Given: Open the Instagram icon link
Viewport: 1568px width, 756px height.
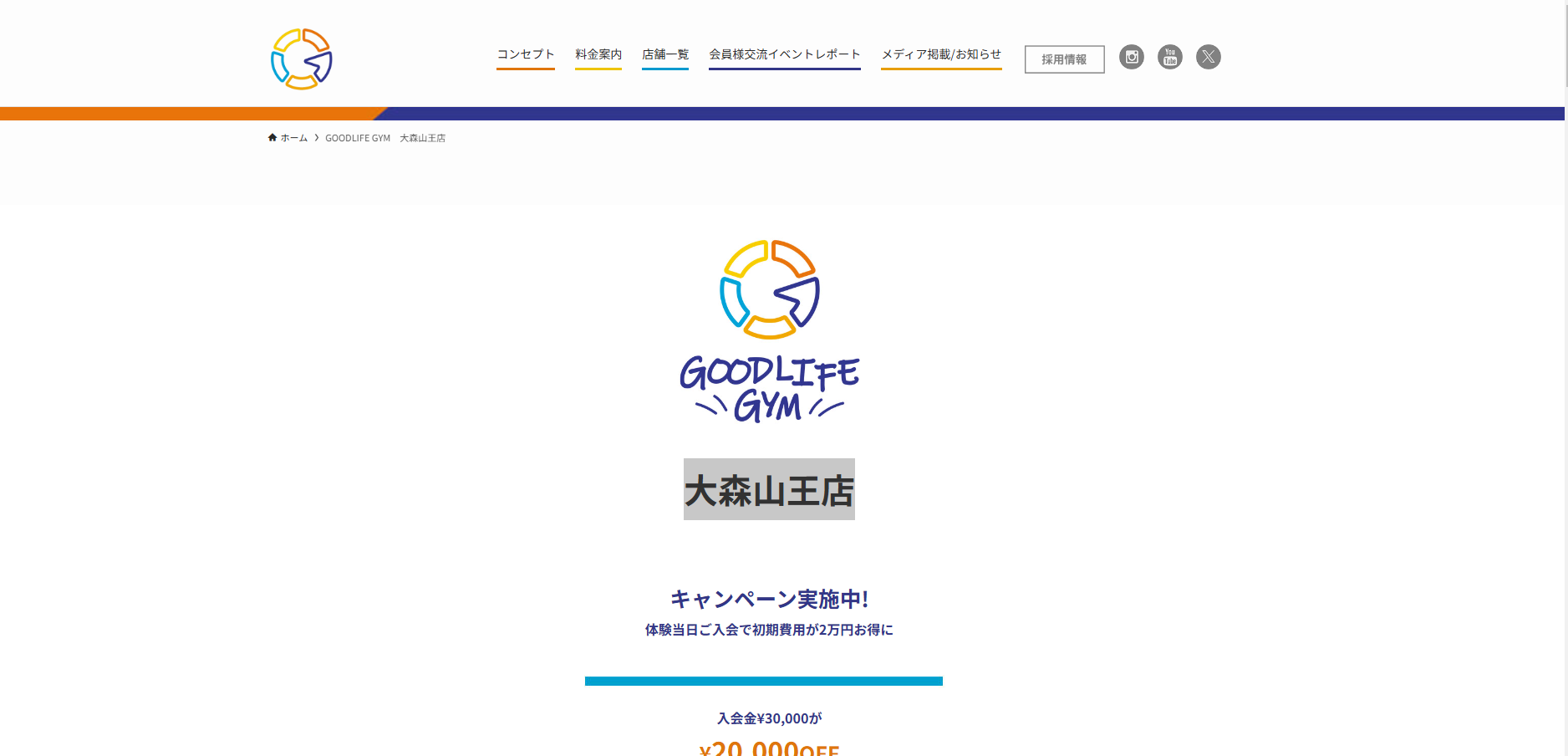Looking at the screenshot, I should (1131, 57).
